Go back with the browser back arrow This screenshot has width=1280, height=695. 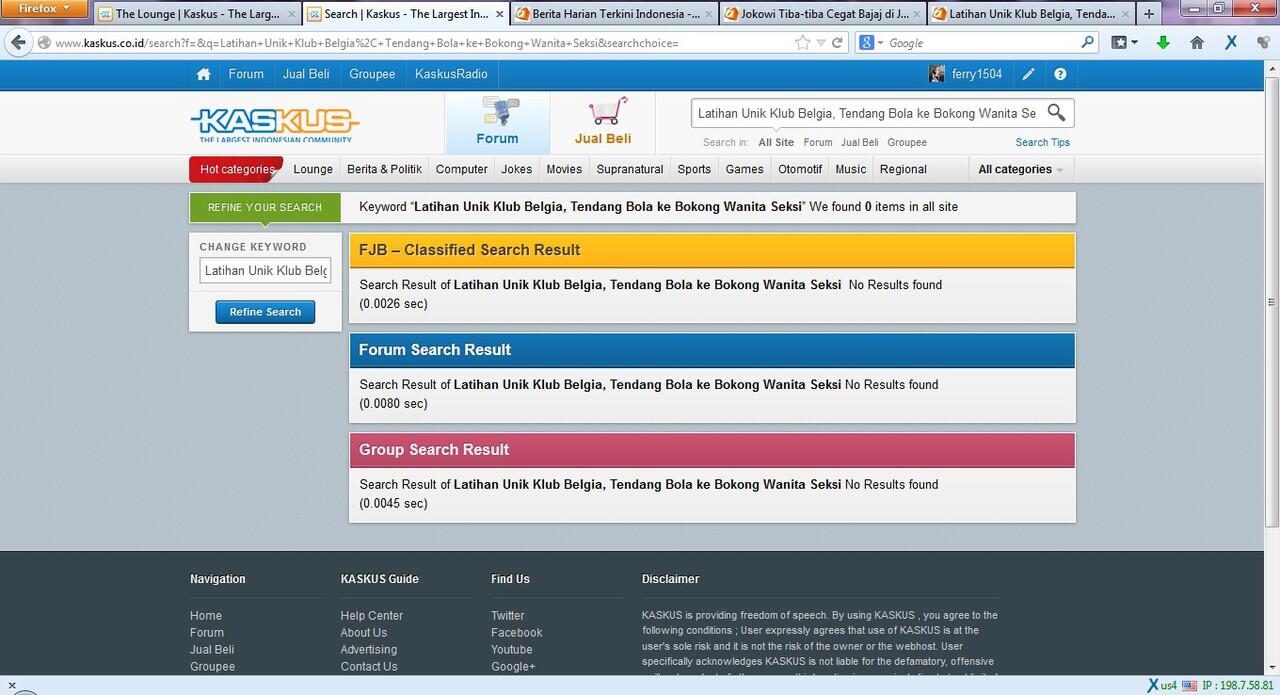(17, 43)
